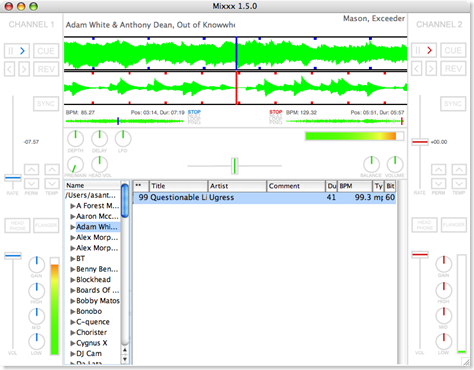Expand the BT folder triangle
The height and width of the screenshot is (370, 474).
click(x=72, y=259)
